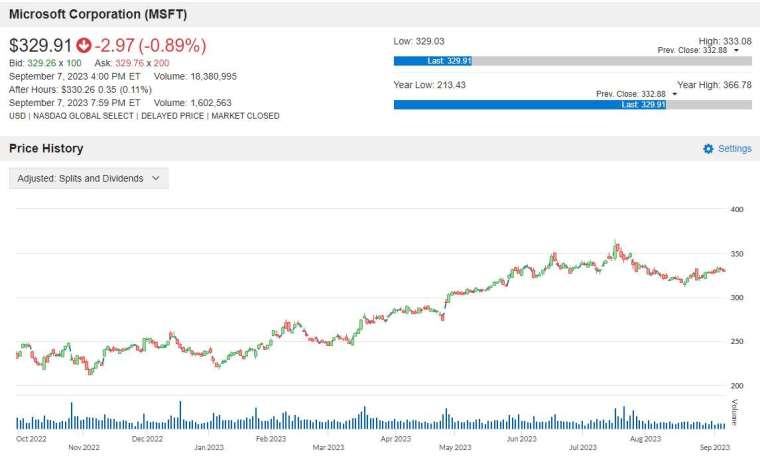The height and width of the screenshot is (460, 760).
Task: Click the -2.97 (-0.89%) change value
Action: pos(151,46)
